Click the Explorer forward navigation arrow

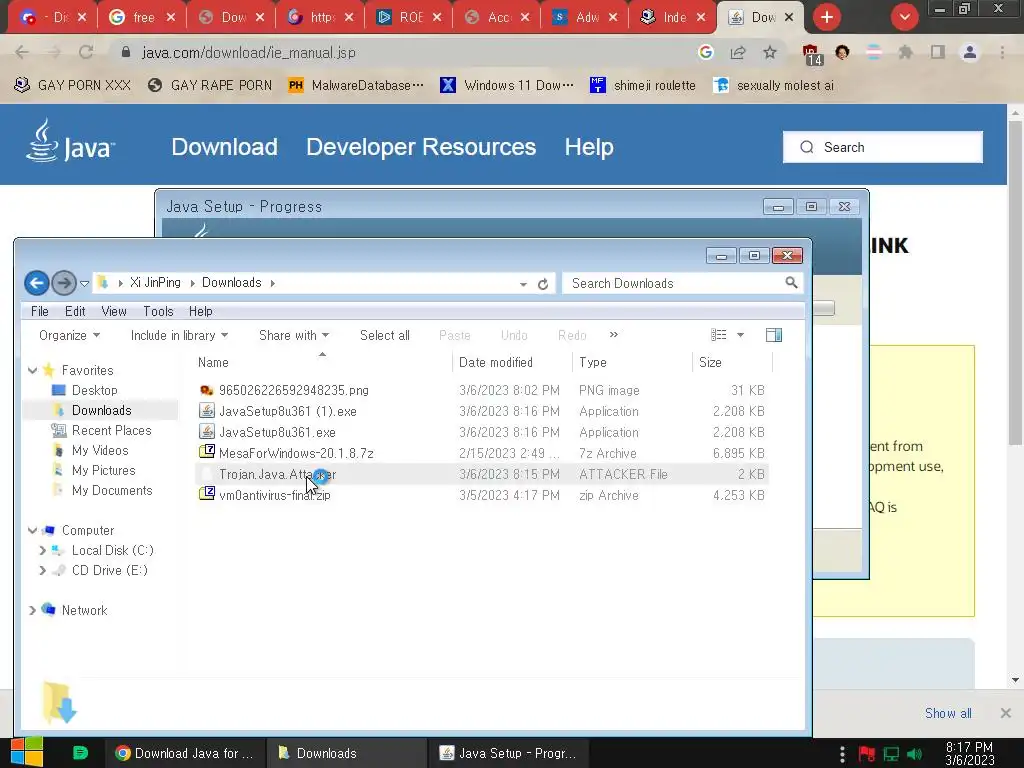[63, 283]
